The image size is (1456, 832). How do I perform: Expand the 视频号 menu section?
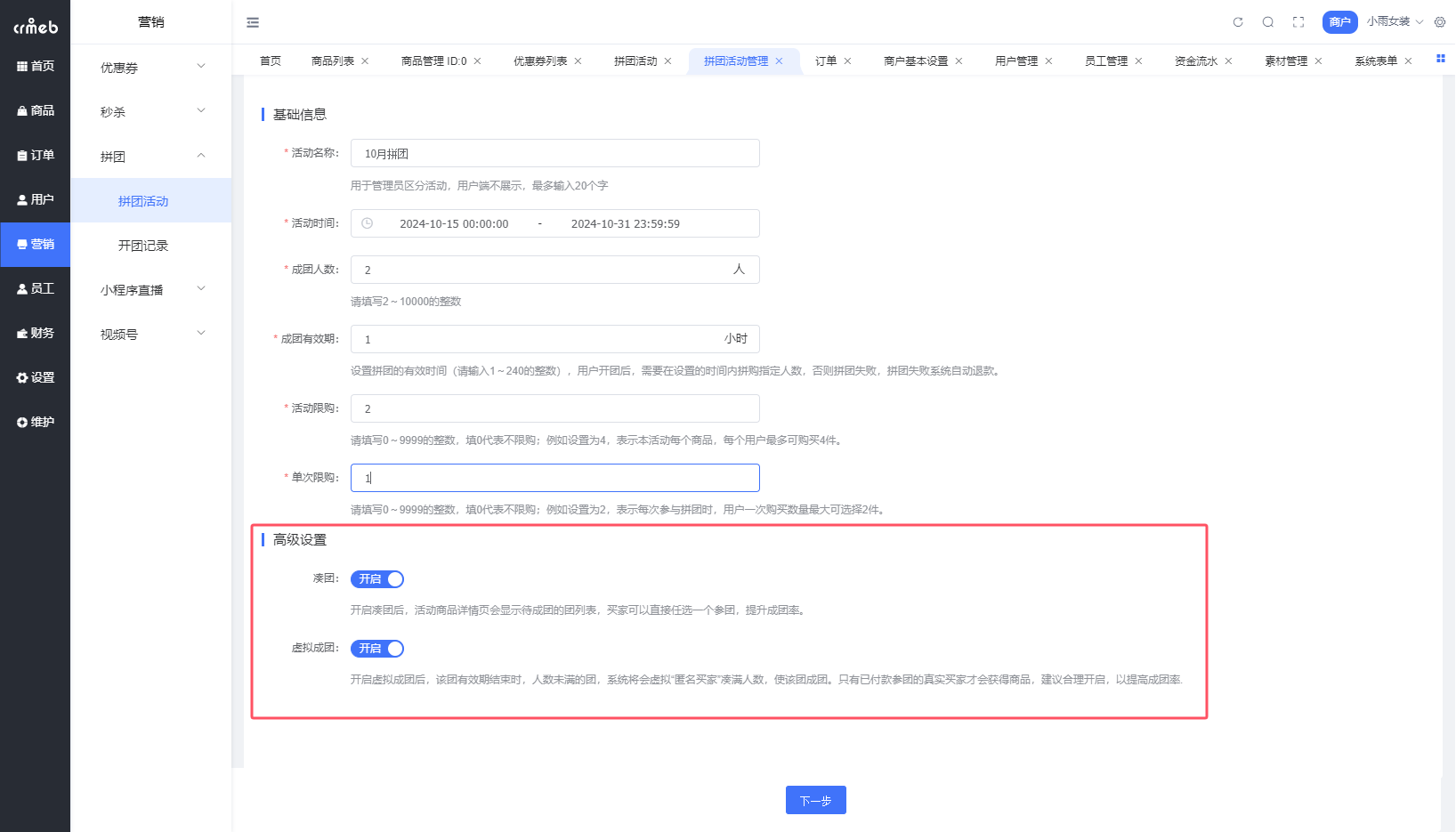(x=150, y=333)
